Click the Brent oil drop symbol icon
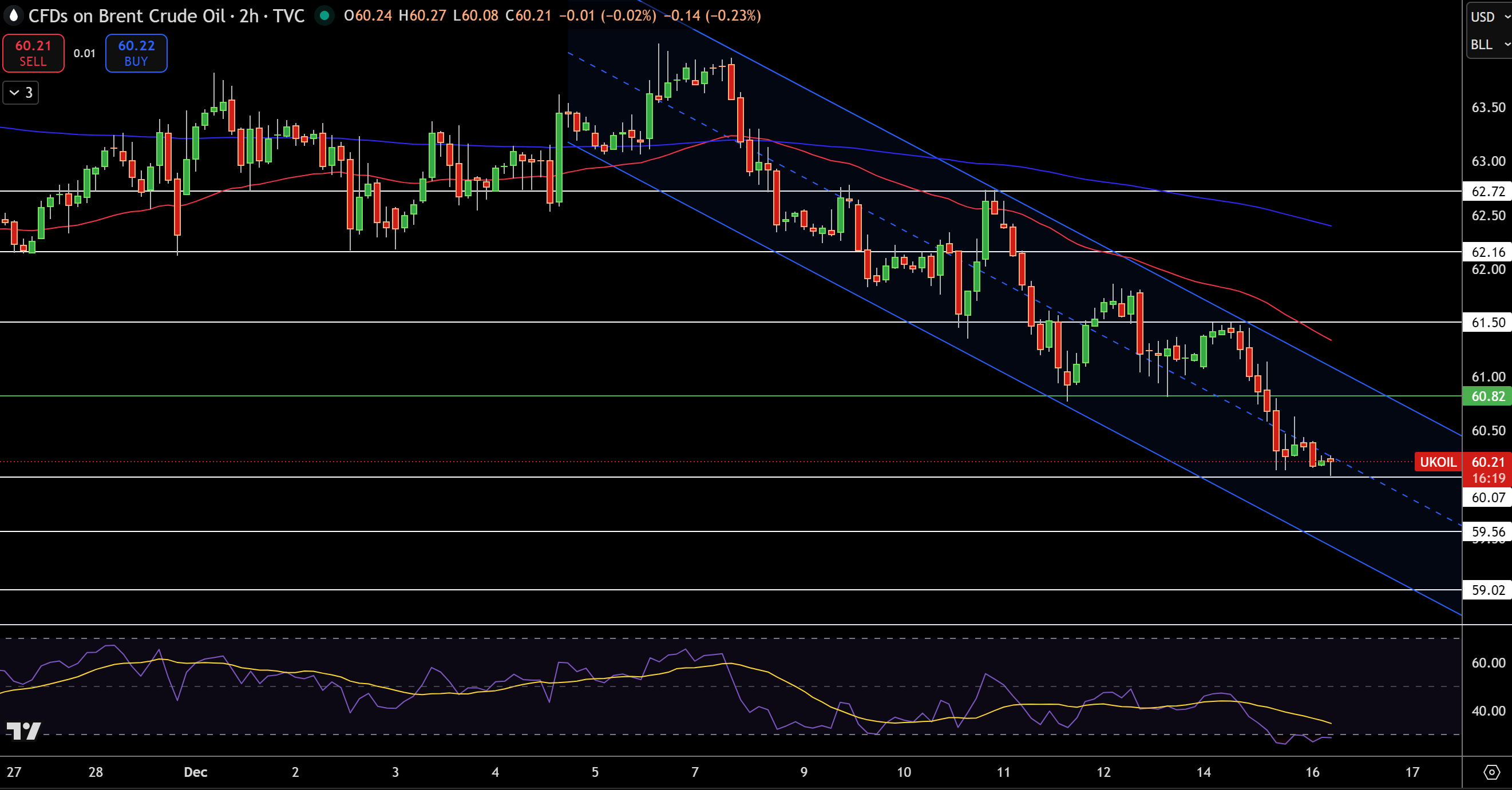The width and height of the screenshot is (1512, 790). 14,15
